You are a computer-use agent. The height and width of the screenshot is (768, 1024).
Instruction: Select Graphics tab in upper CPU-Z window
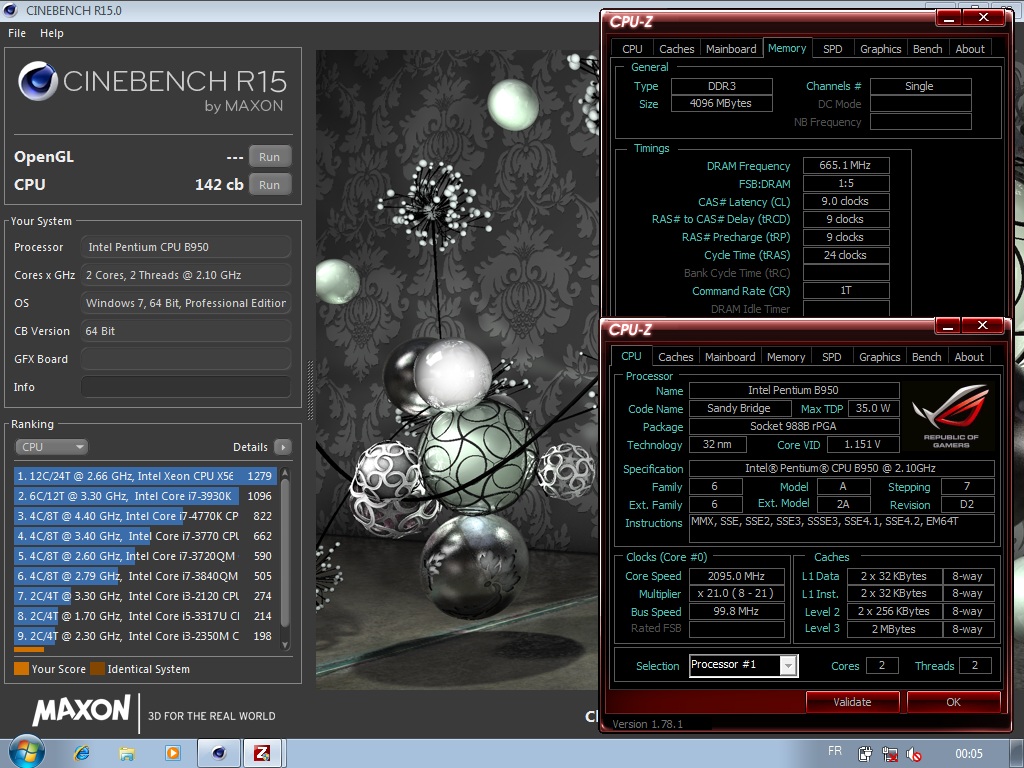tap(880, 49)
